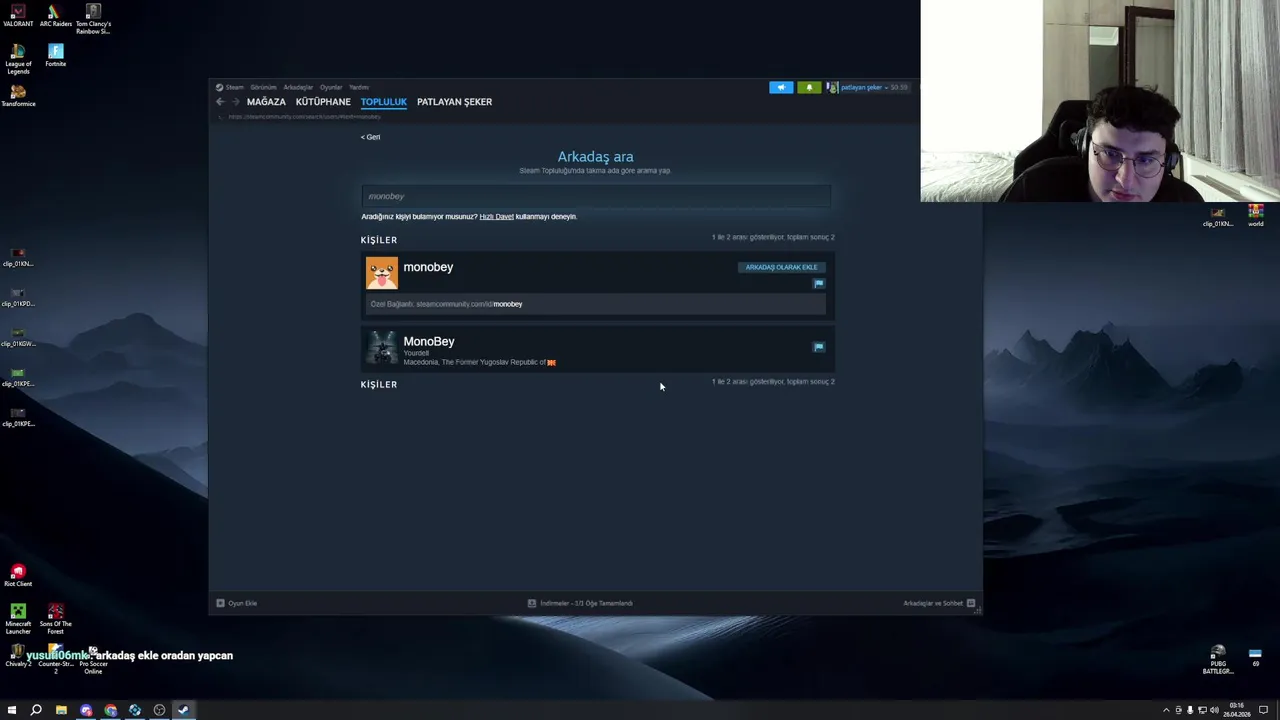Click Steam icon in taskbar
The image size is (1280, 720).
tap(183, 710)
